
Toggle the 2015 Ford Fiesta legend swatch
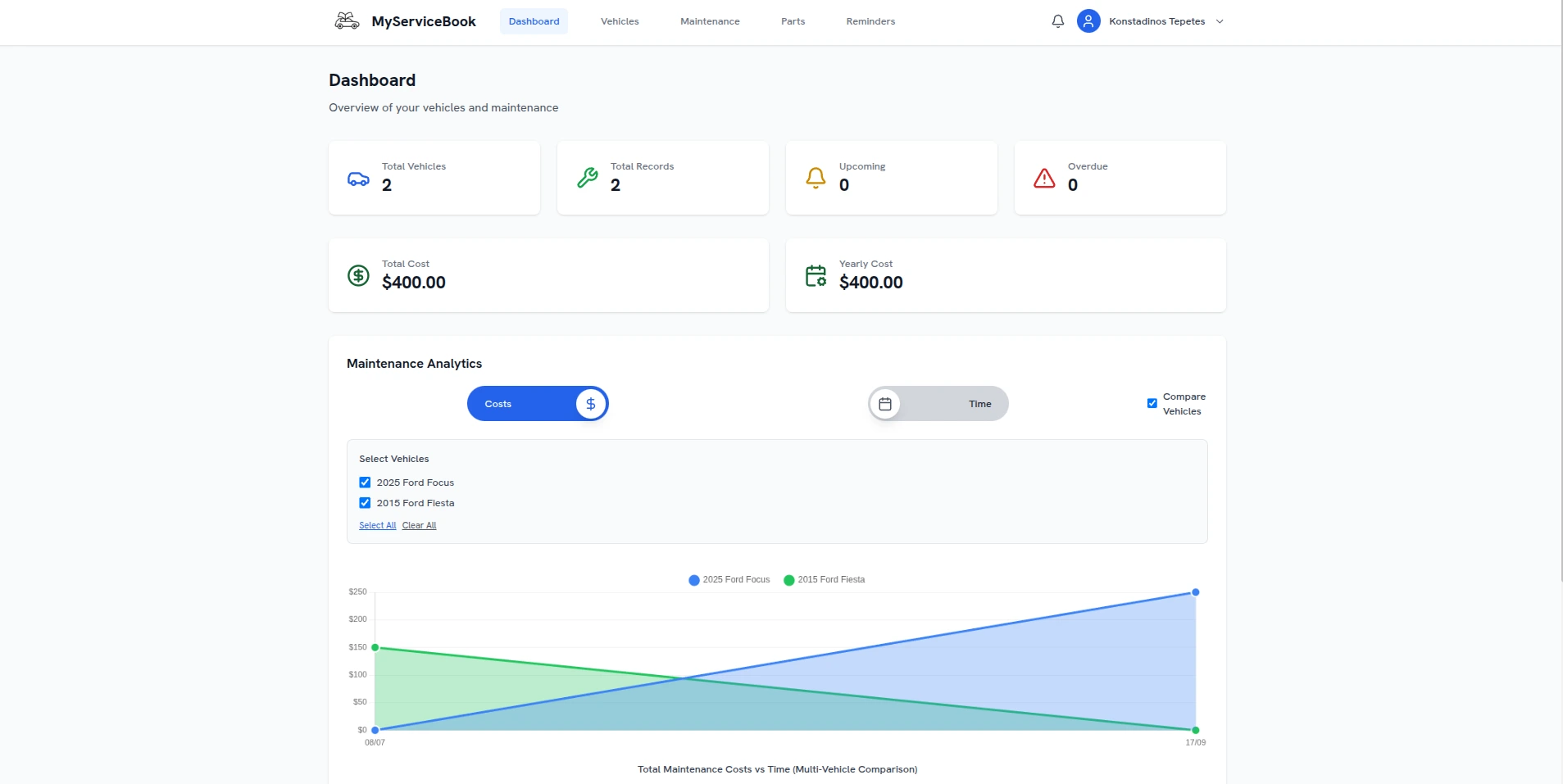[x=788, y=580]
